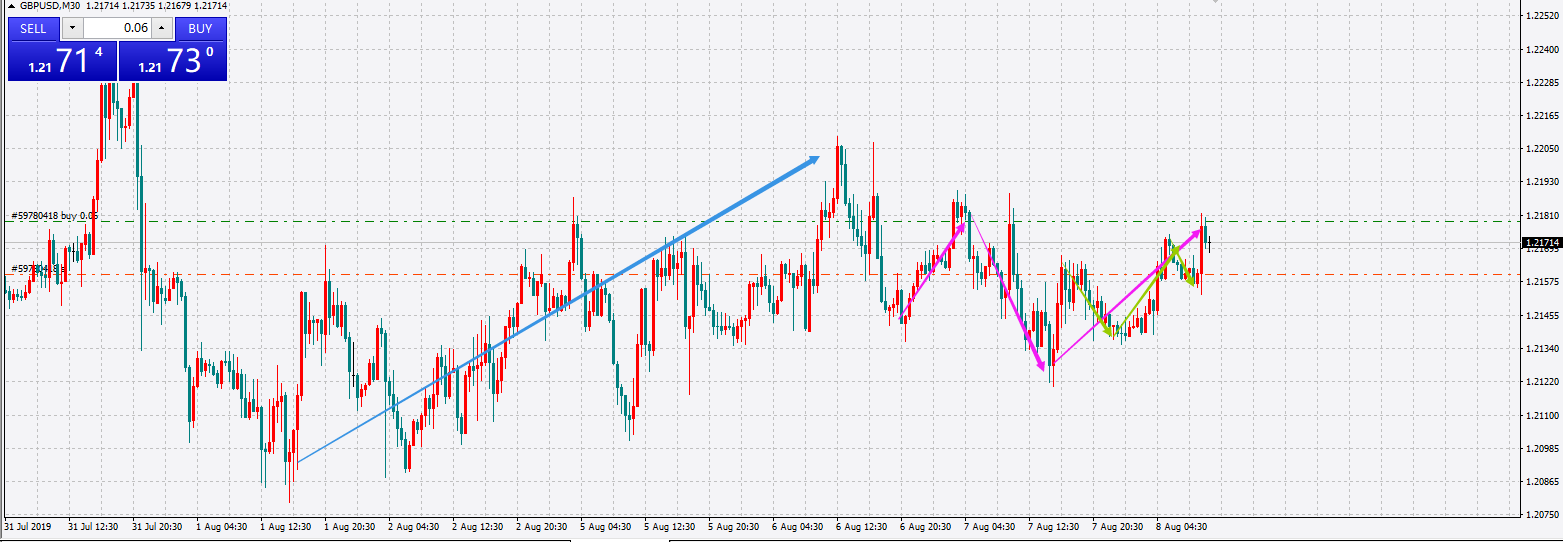Click the 1.21930 price scale label
1563x542 pixels.
click(x=1544, y=182)
